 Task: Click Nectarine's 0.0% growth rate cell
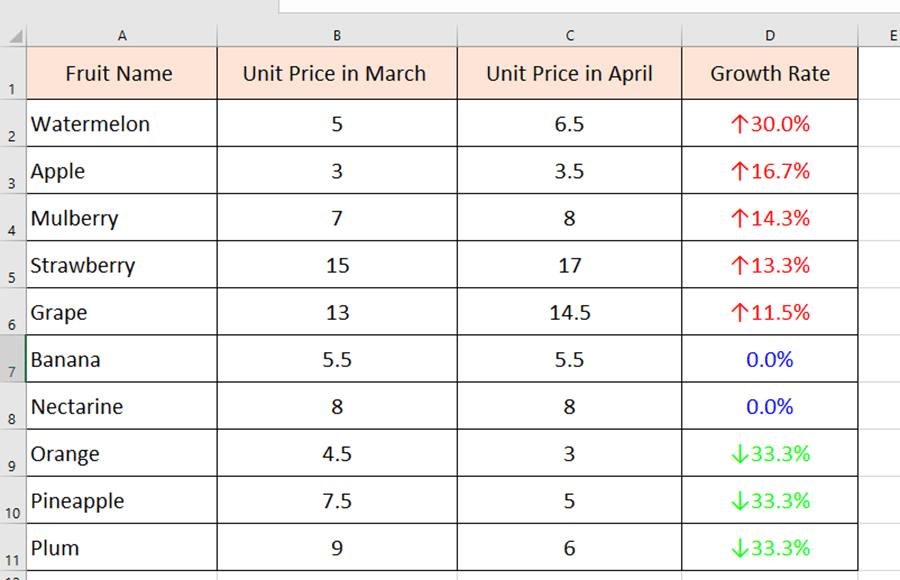tap(770, 406)
